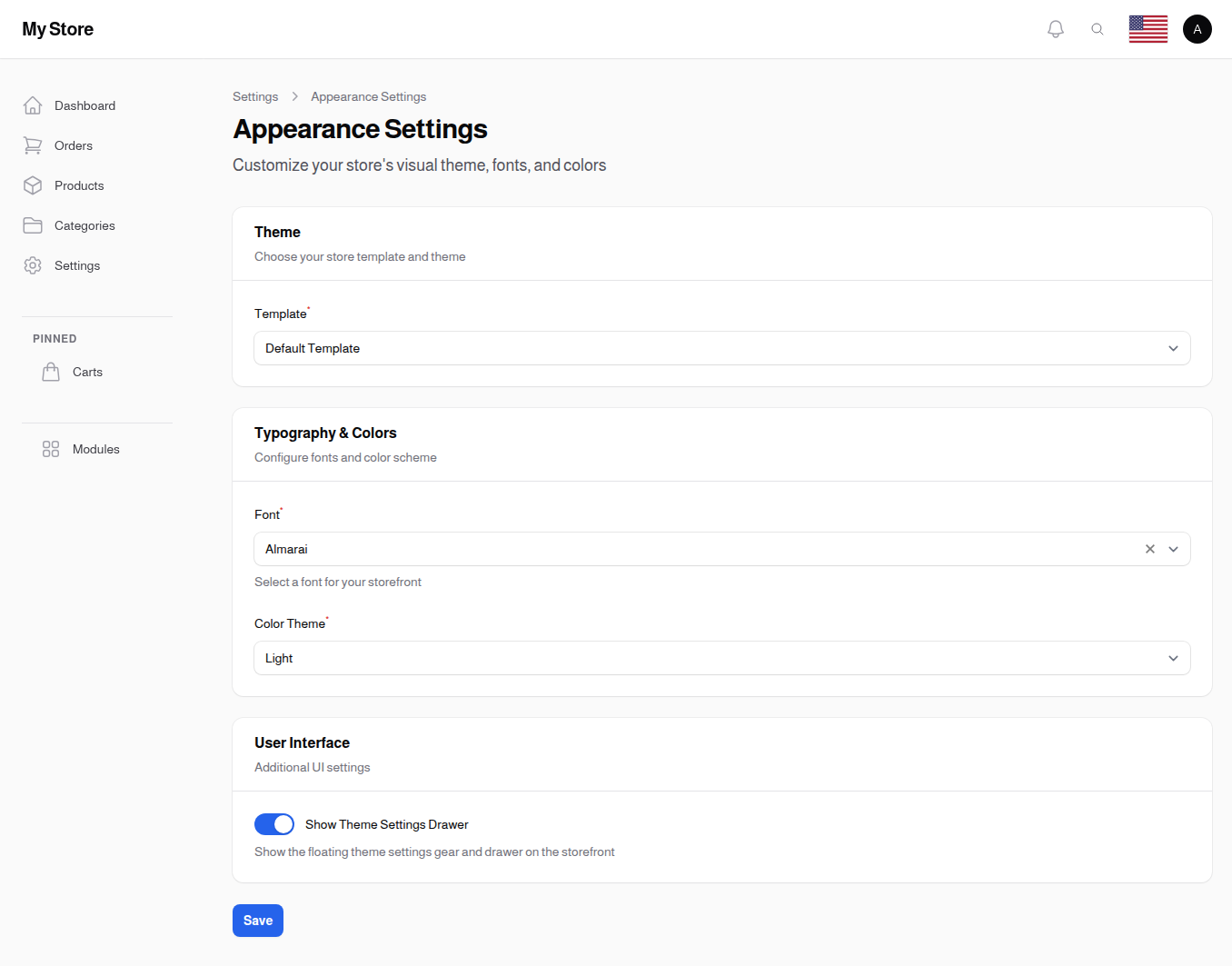
Task: Open the My Store home title
Action: [57, 28]
